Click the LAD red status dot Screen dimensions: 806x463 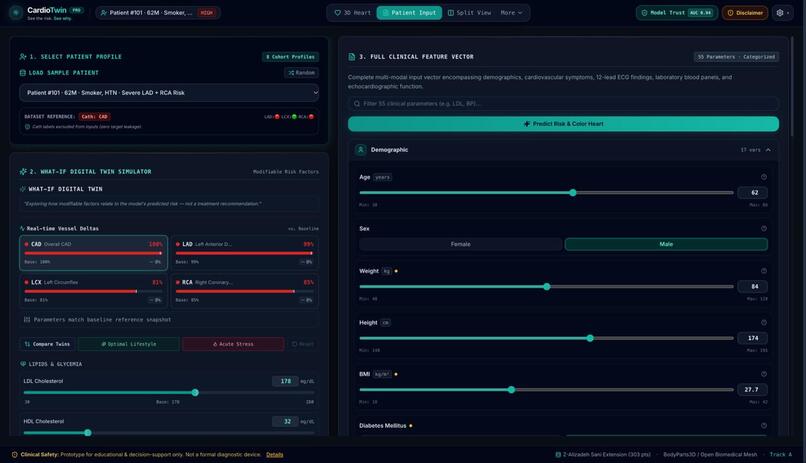click(277, 117)
